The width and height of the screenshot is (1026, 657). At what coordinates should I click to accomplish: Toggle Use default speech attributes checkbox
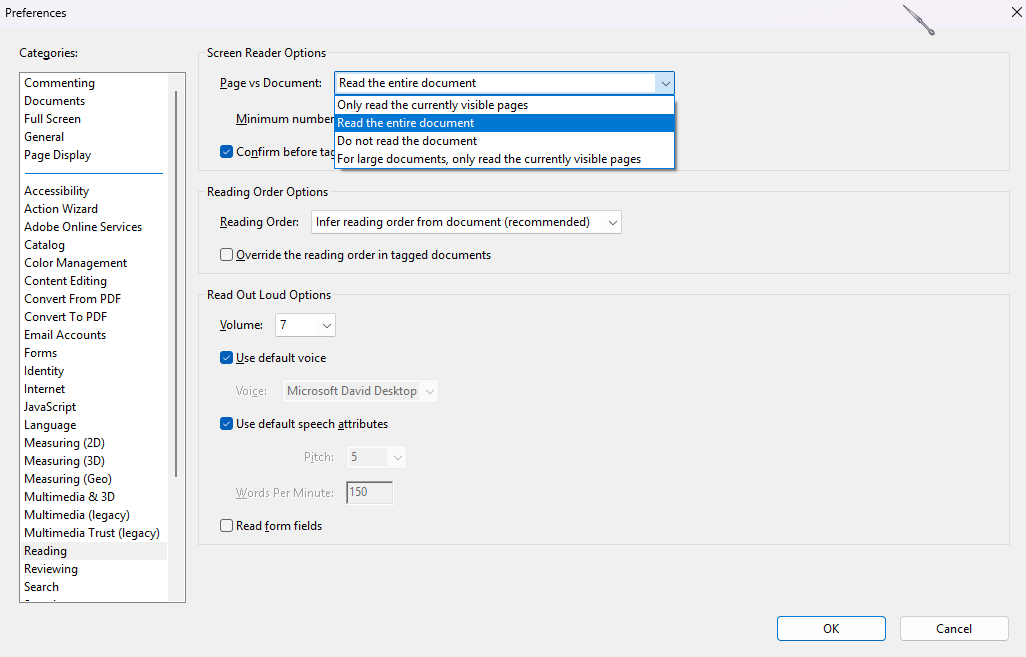point(226,424)
